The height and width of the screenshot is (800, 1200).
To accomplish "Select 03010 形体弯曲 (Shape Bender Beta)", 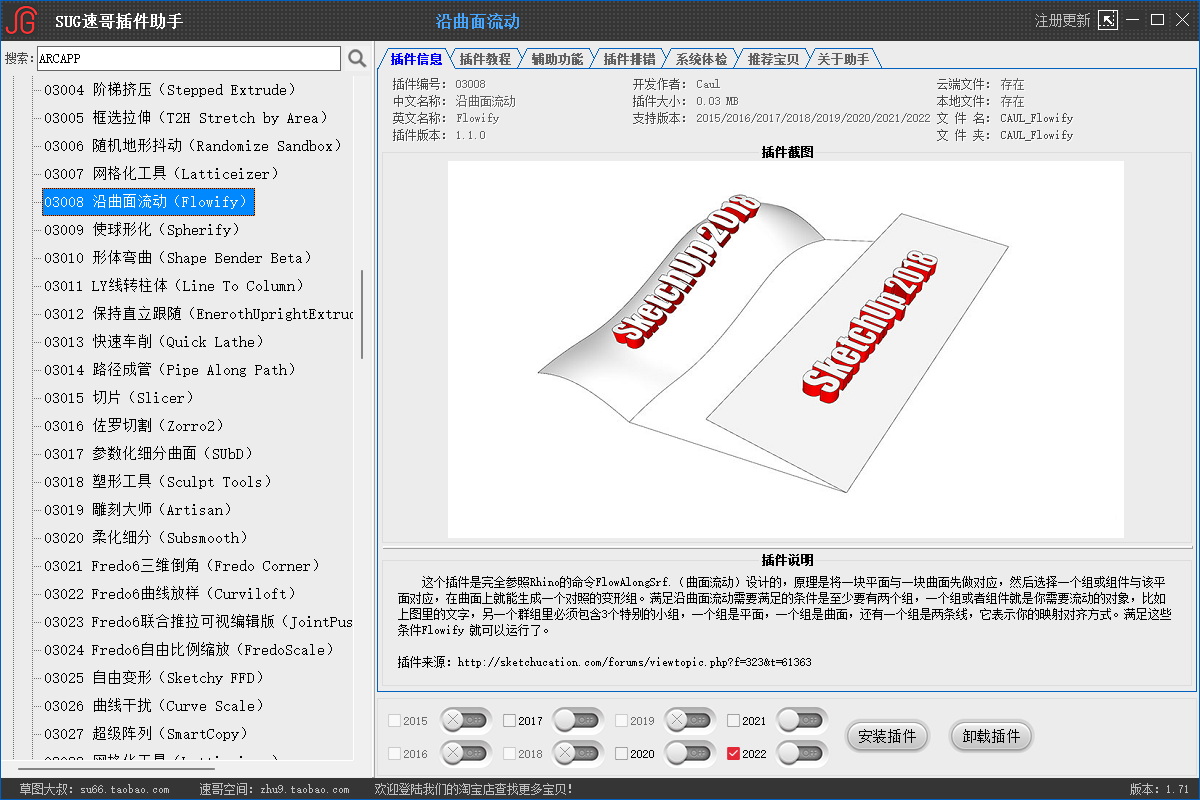I will click(x=178, y=258).
